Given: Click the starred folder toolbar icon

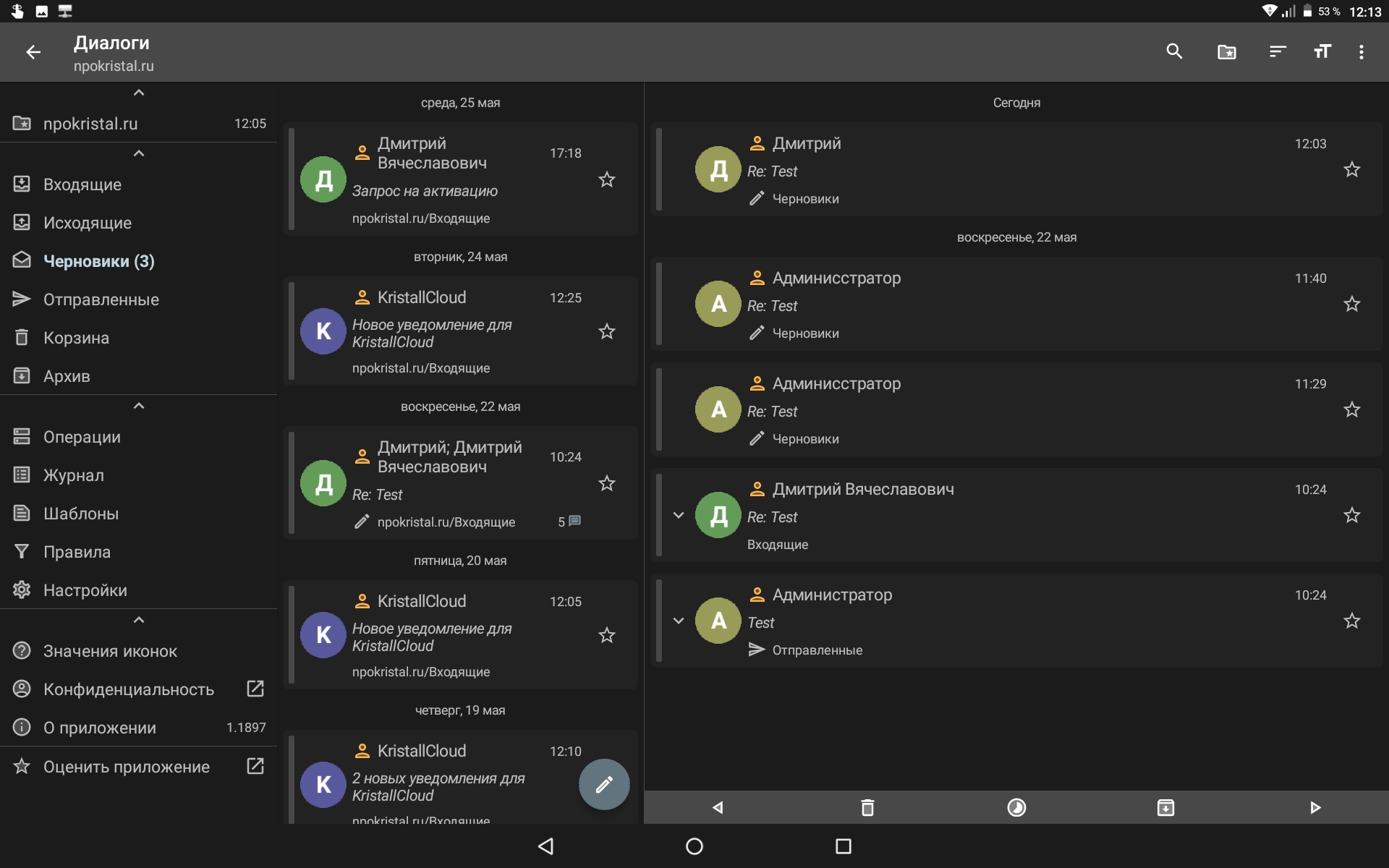Looking at the screenshot, I should click(x=1226, y=51).
